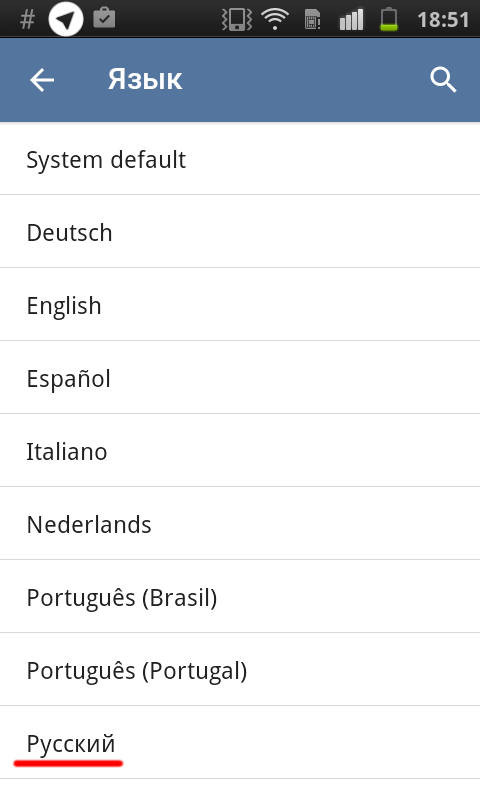Pick Español as the language
Image resolution: width=480 pixels, height=800 pixels.
(240, 378)
